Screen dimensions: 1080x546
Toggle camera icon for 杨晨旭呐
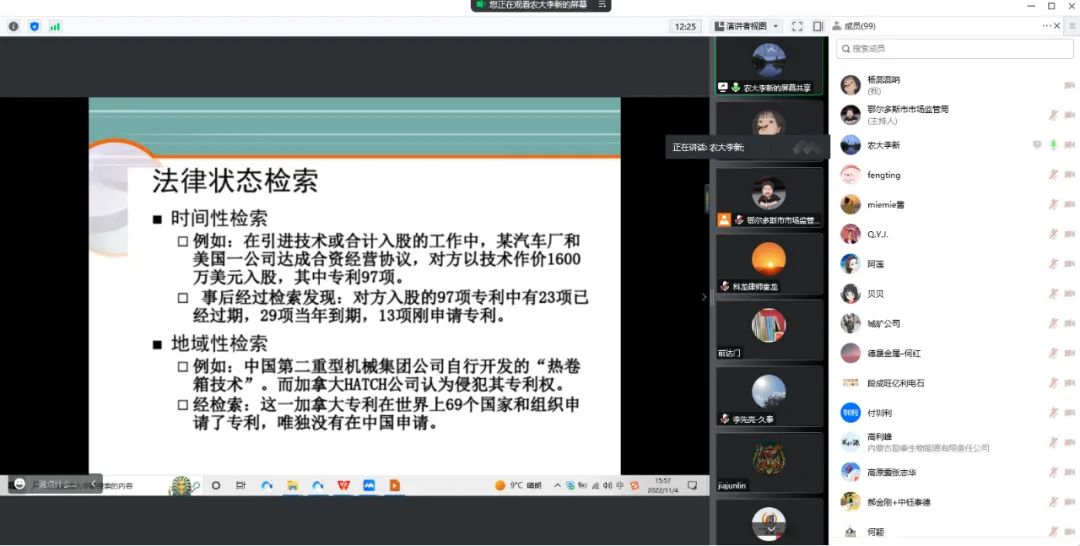[x=1070, y=85]
